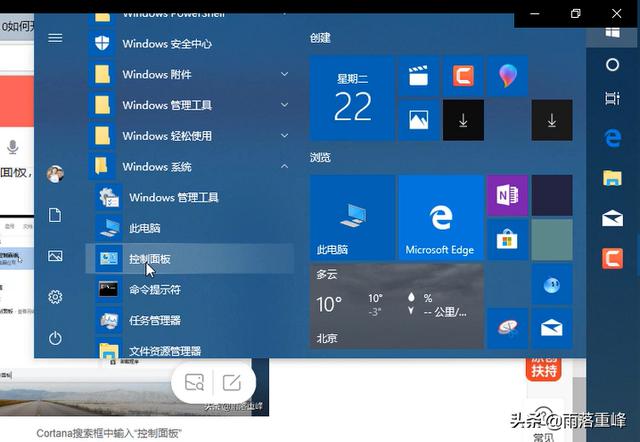Click the 命令提示符 black console icon
Screen dimensions: 640x442
click(x=109, y=289)
